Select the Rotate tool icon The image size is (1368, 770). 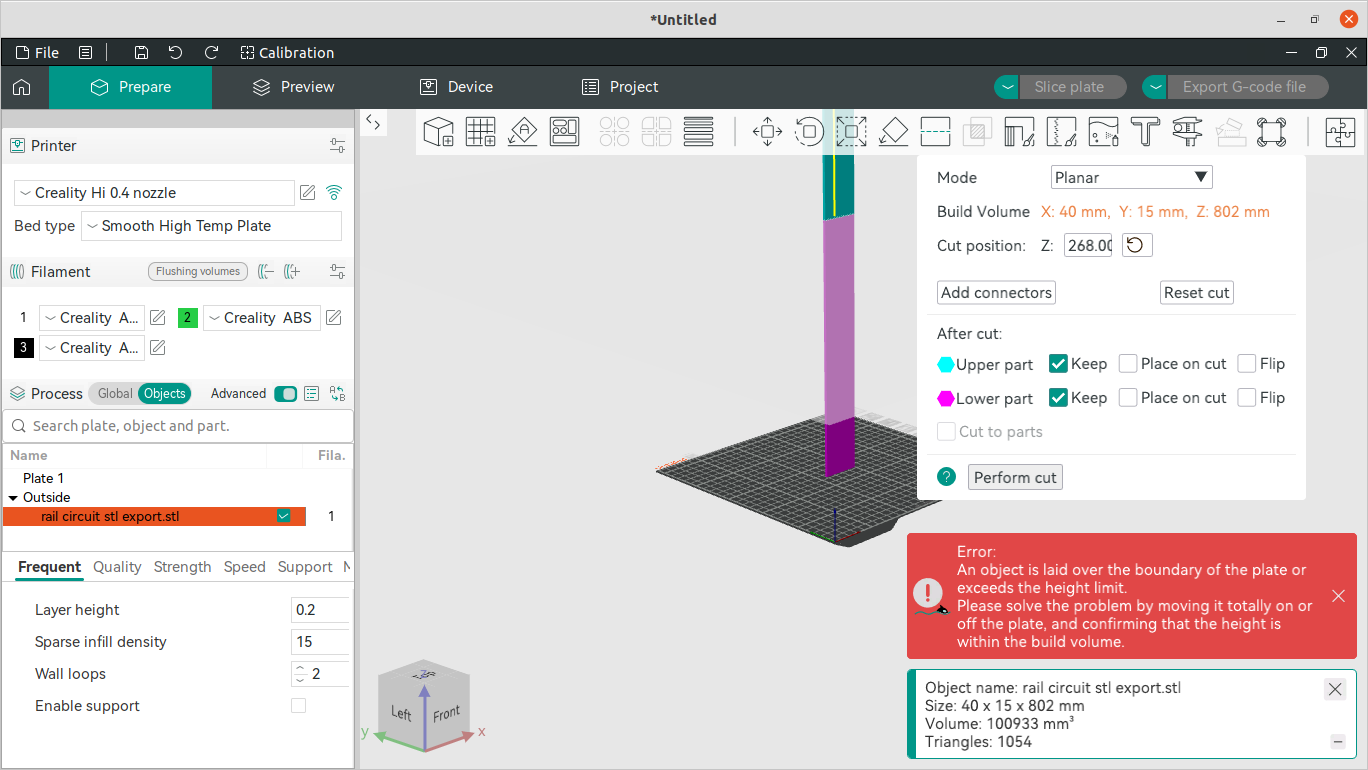[x=809, y=132]
